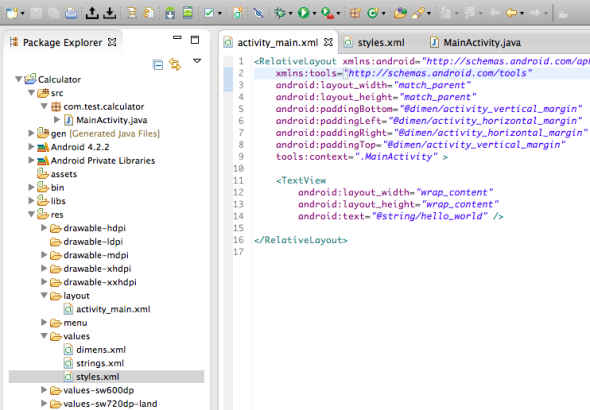Click the Print icon in toolbar
This screenshot has height=410, width=590.
71,13
